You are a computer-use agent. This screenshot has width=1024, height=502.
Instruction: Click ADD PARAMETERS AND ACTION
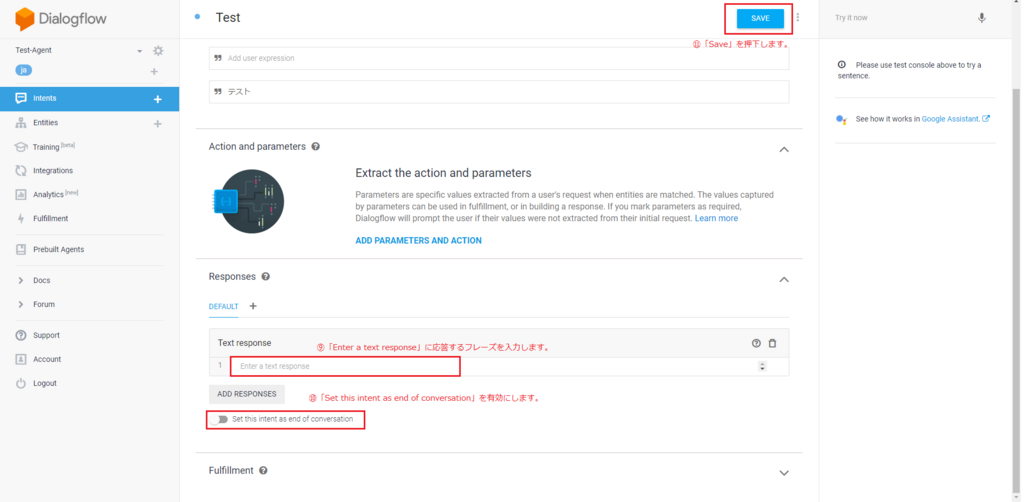pyautogui.click(x=419, y=240)
